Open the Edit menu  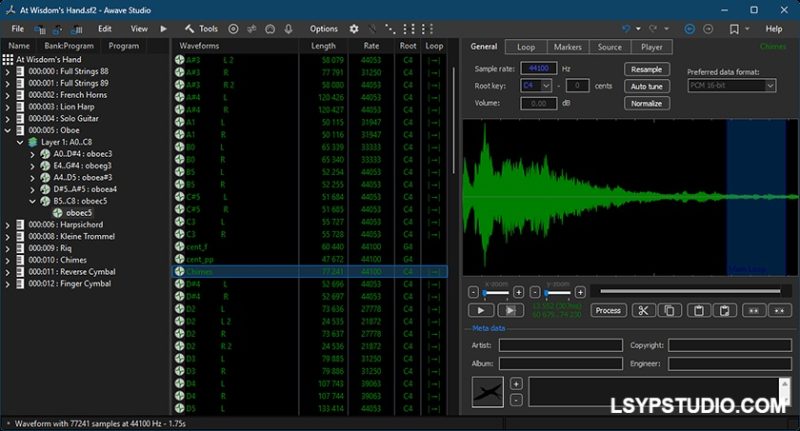(105, 29)
